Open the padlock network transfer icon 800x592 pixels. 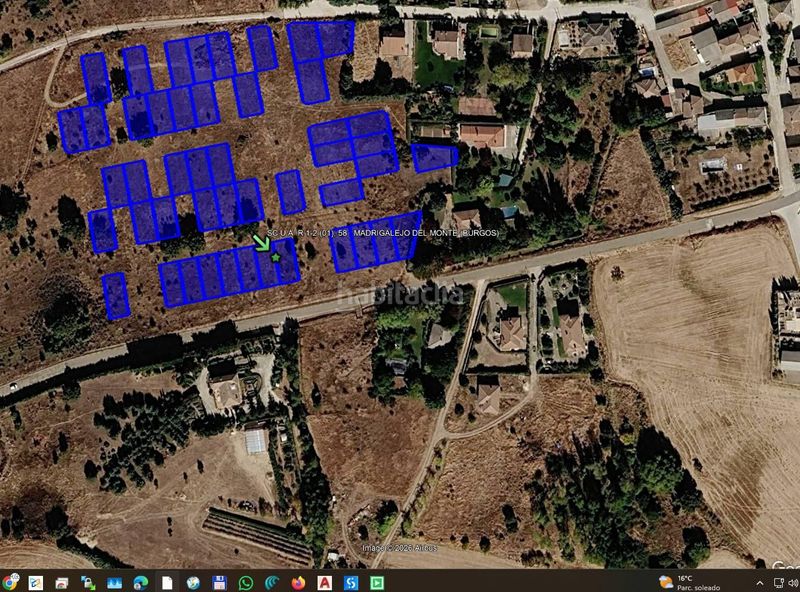click(88, 582)
